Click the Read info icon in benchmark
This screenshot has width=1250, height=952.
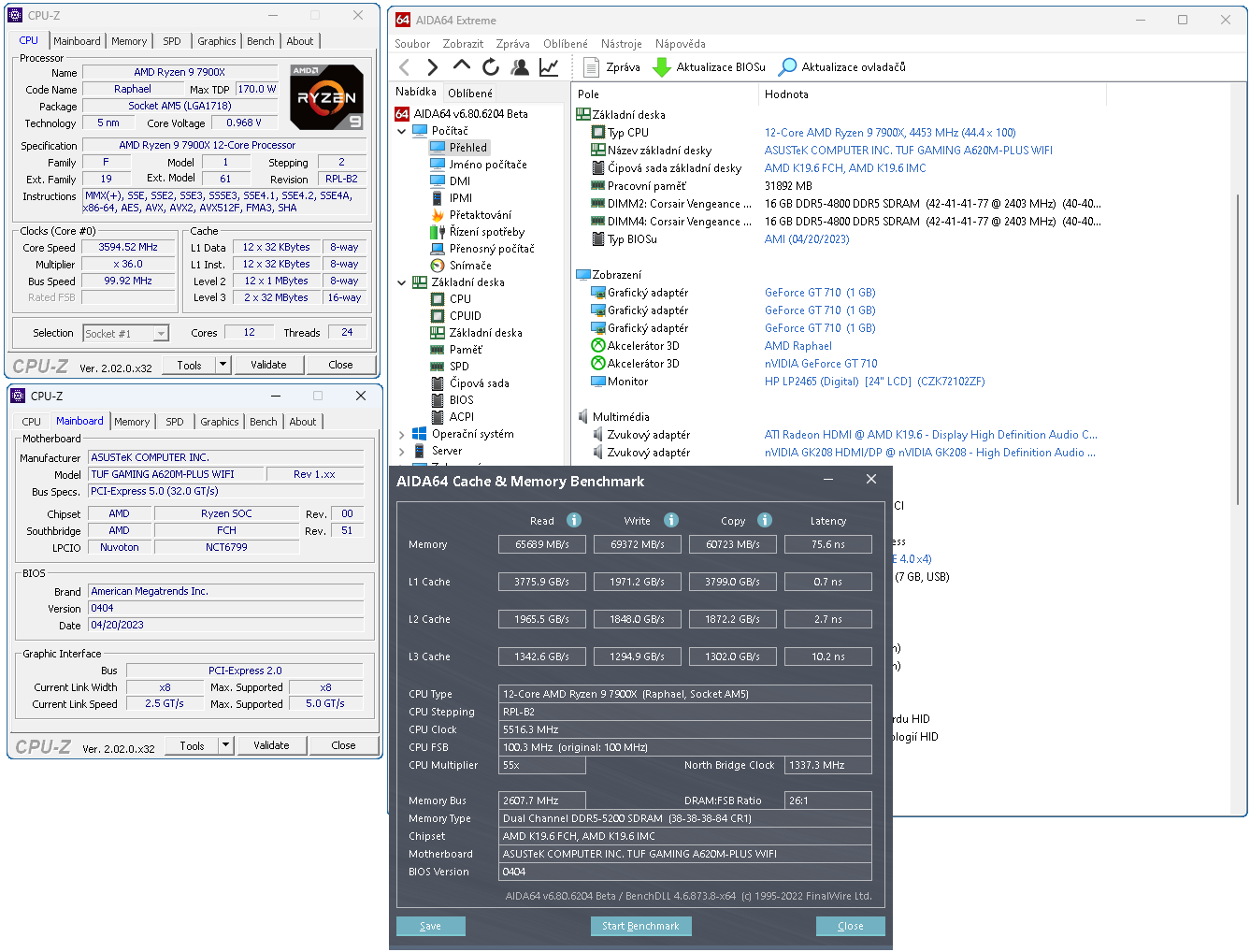coord(574,520)
